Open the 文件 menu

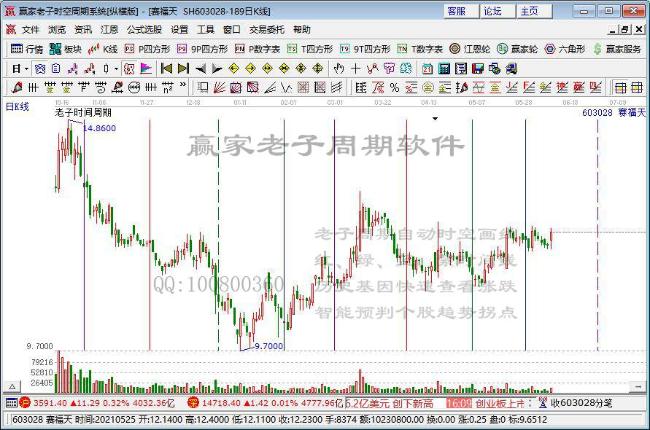[x=30, y=29]
